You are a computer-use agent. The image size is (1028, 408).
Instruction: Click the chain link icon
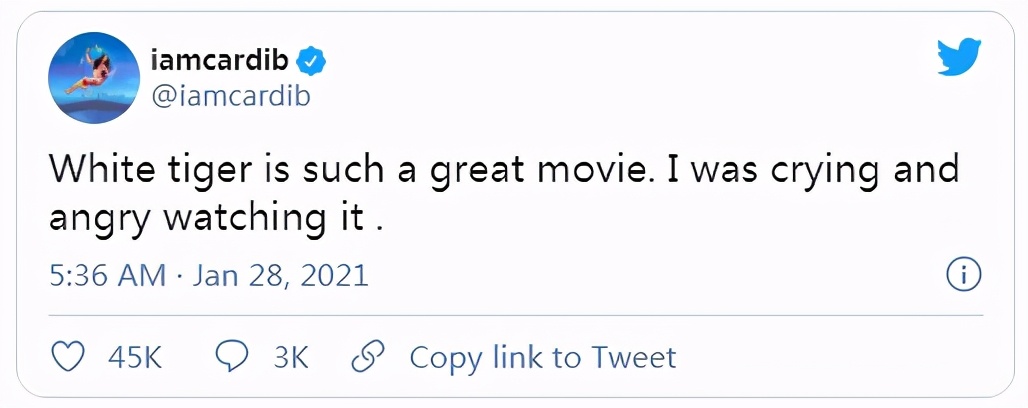(368, 357)
